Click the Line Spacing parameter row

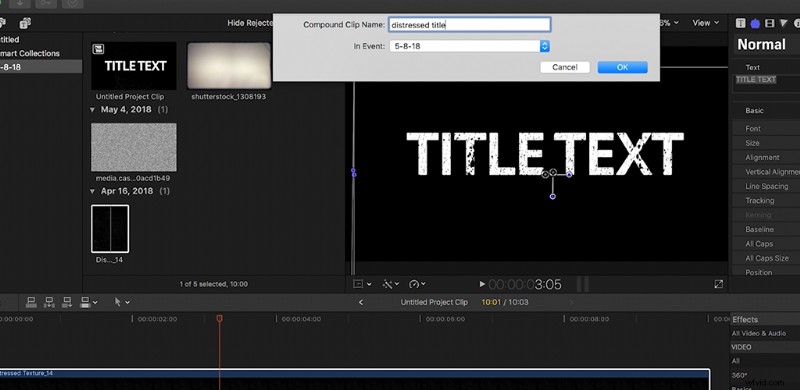coord(766,186)
